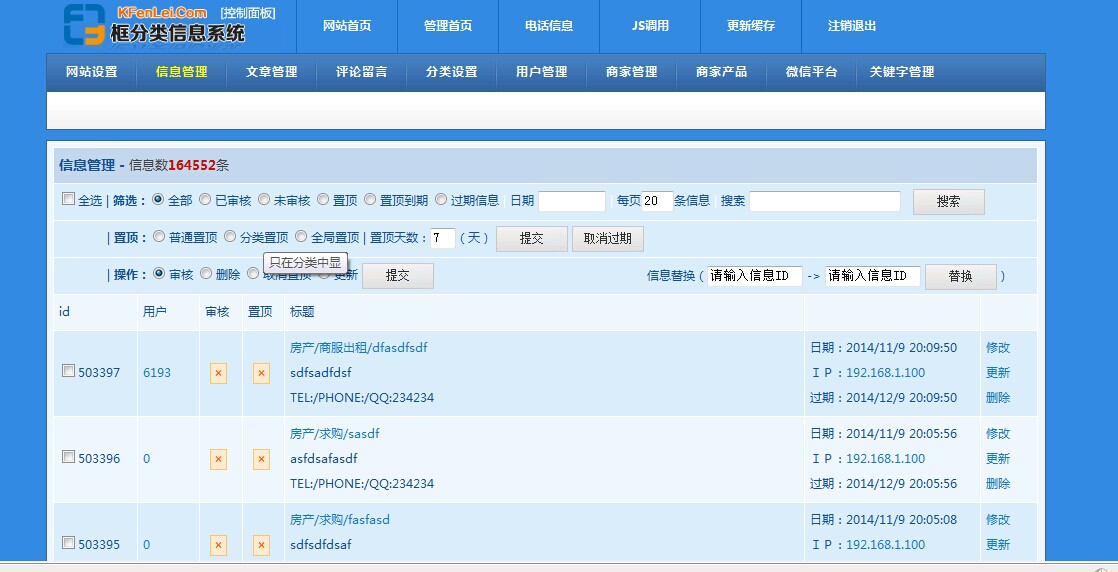Viewport: 1118px width, 572px height.
Task: Click the 置顶天数 days input box
Action: (x=443, y=238)
